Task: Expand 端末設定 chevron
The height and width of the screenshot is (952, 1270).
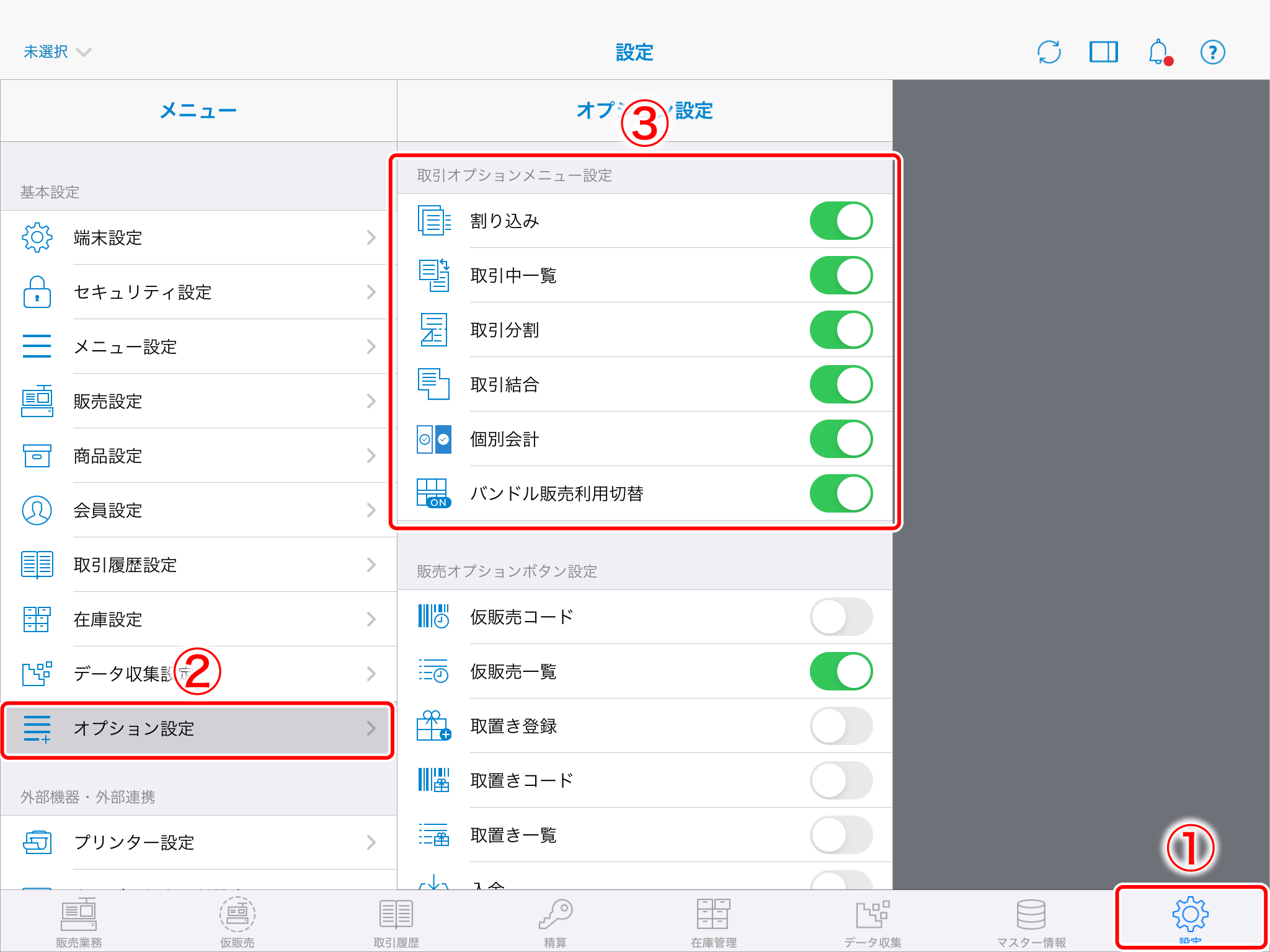Action: coord(371,237)
